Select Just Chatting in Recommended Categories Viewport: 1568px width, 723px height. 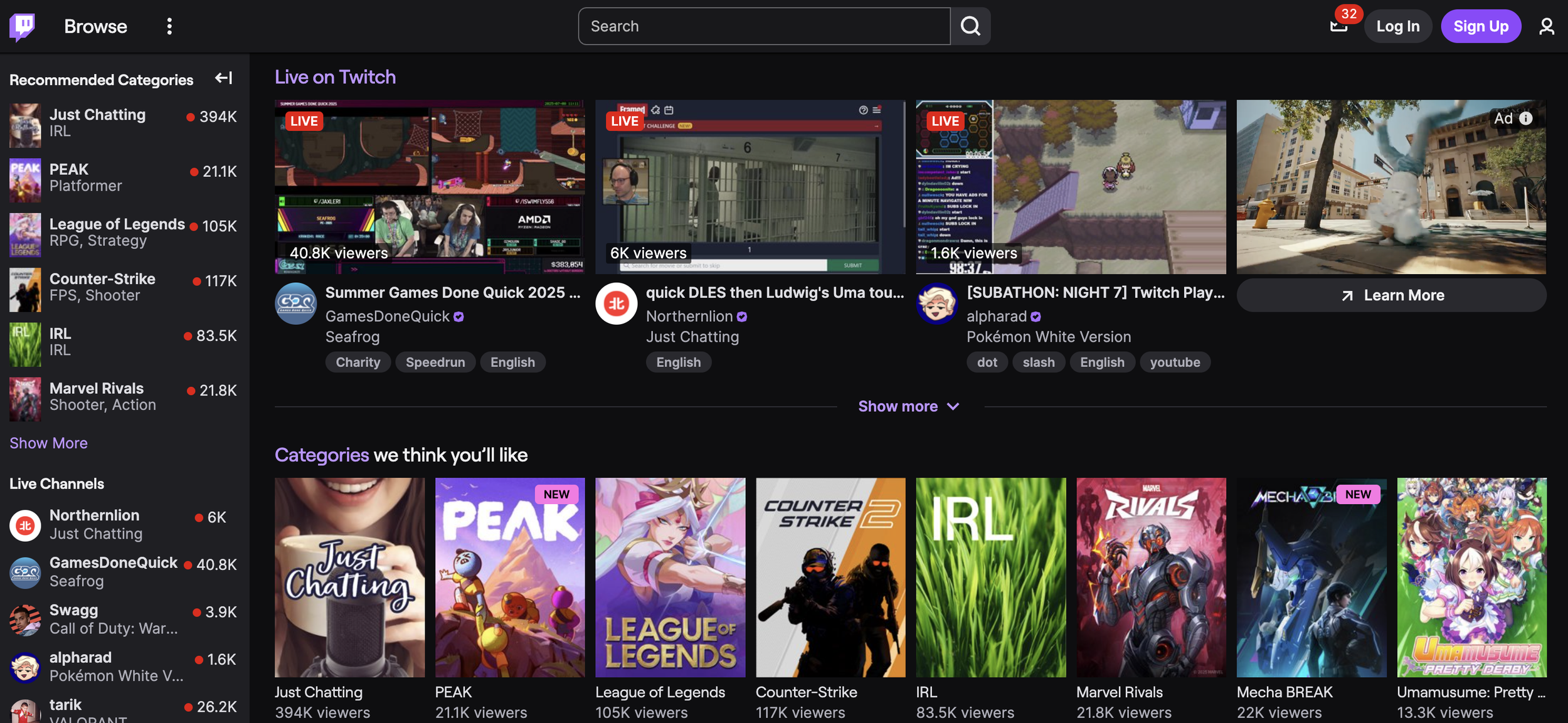pyautogui.click(x=97, y=115)
